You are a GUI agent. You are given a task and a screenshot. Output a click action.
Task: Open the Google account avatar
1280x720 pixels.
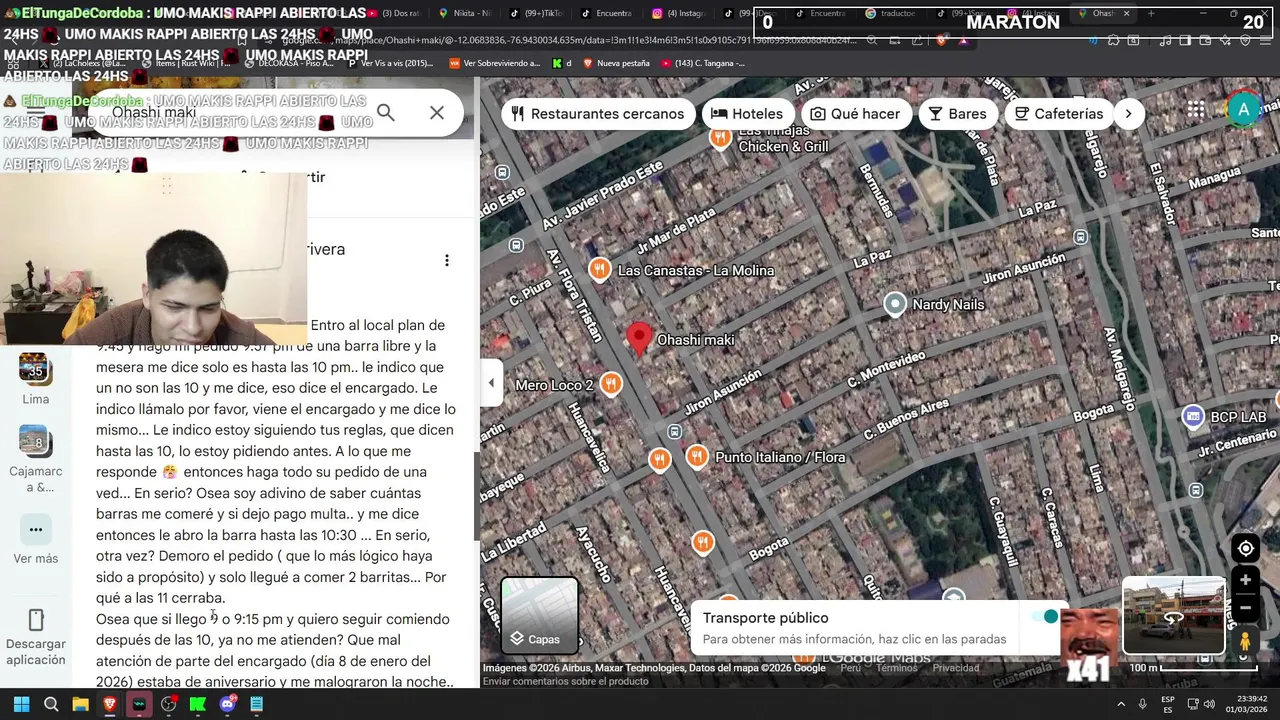[1243, 110]
